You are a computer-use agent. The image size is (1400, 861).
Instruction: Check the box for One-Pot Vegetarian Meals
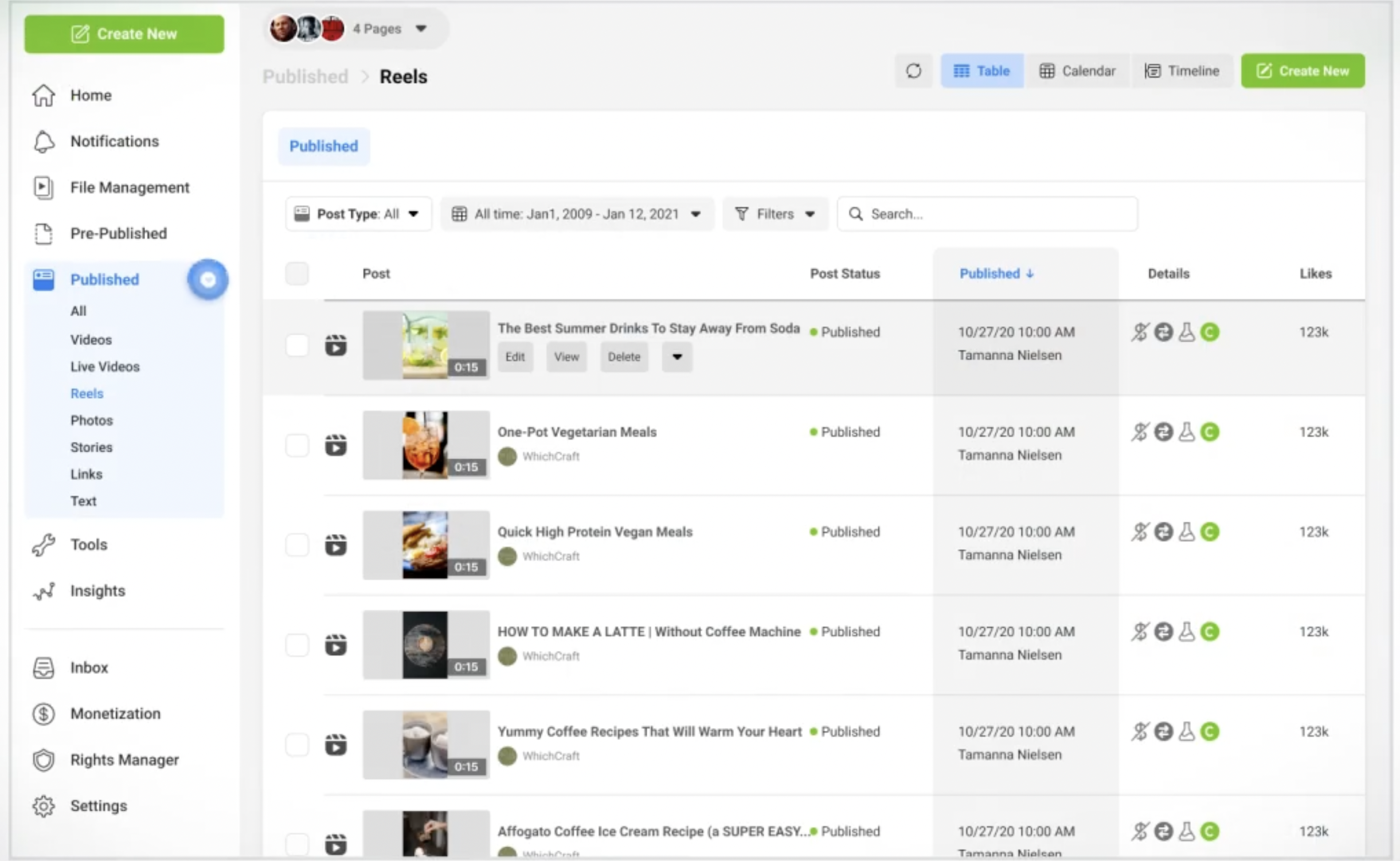click(x=297, y=445)
